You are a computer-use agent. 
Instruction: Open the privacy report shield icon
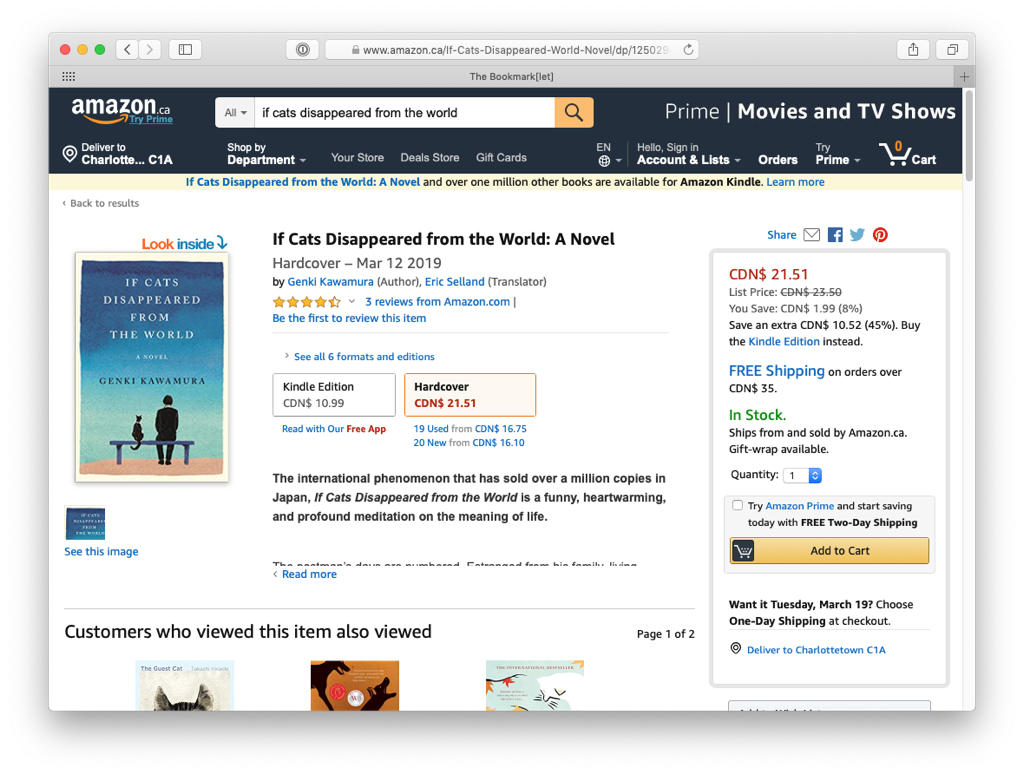tap(302, 50)
